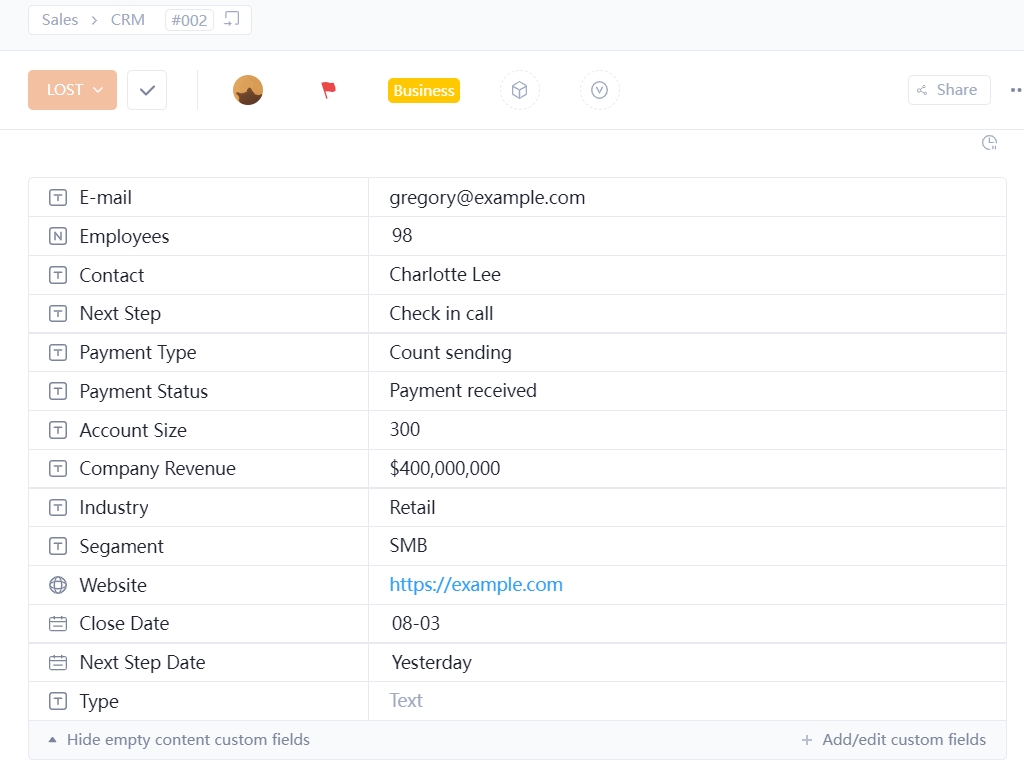Click the Business tag label

tap(424, 91)
